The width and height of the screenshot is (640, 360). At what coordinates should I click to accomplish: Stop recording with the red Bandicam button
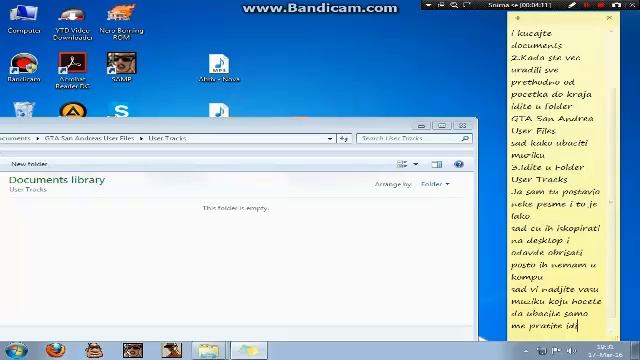click(x=601, y=5)
